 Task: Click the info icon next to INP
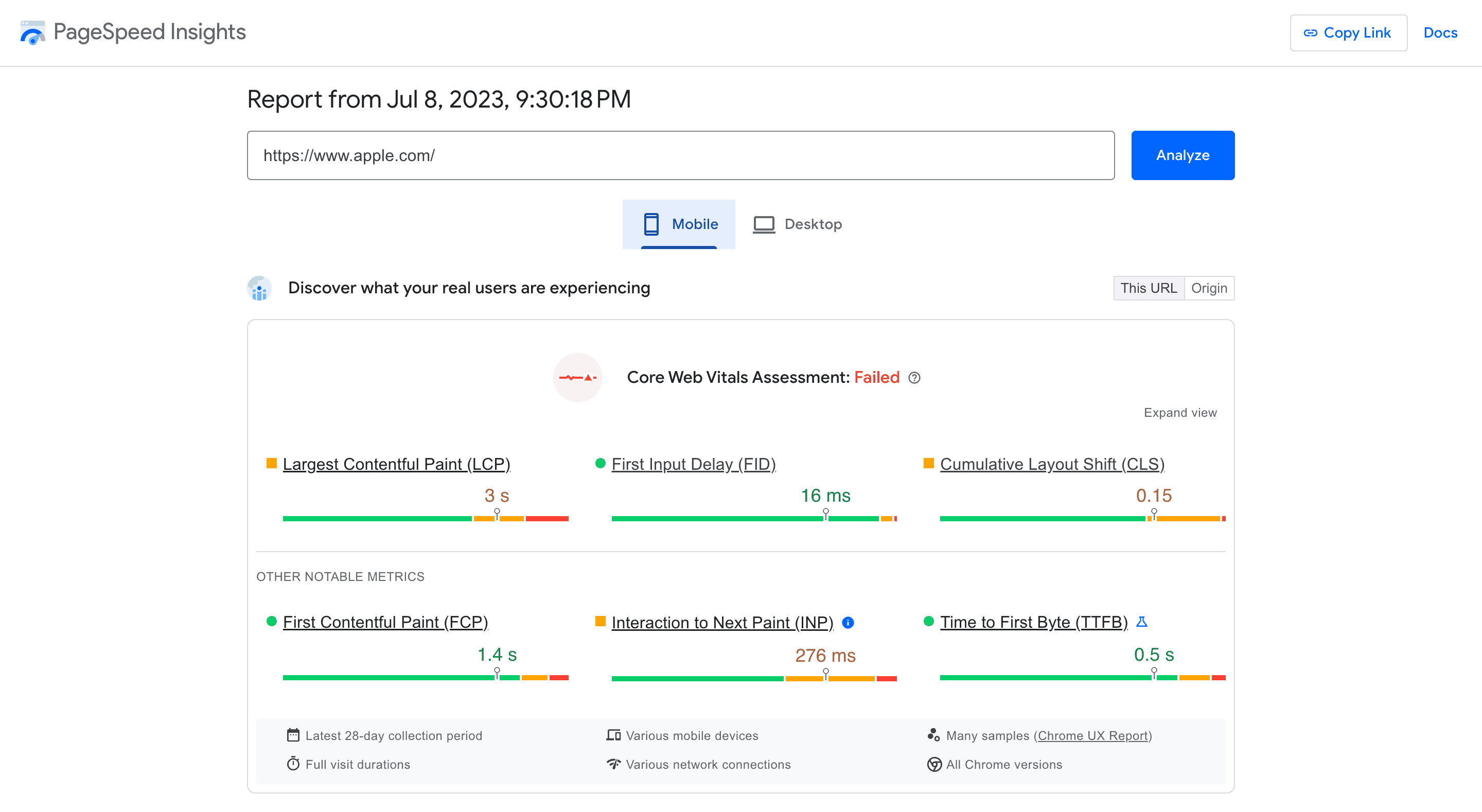point(848,623)
